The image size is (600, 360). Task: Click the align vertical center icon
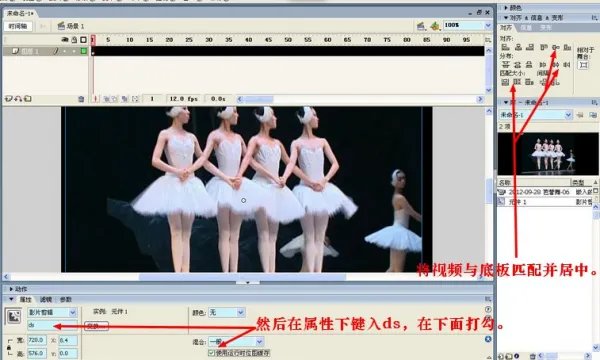tap(555, 47)
